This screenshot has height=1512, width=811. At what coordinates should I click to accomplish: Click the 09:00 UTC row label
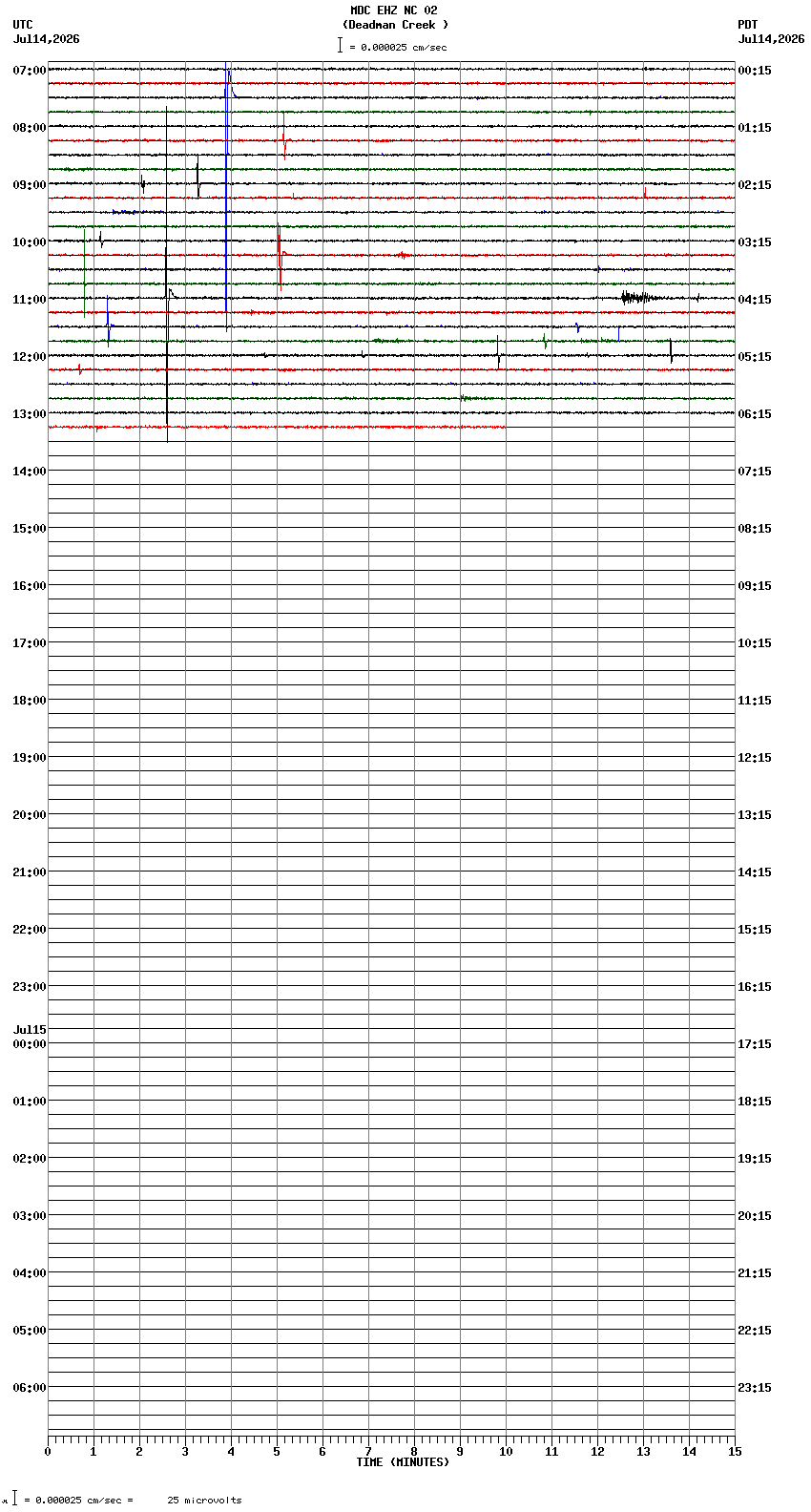coord(30,185)
